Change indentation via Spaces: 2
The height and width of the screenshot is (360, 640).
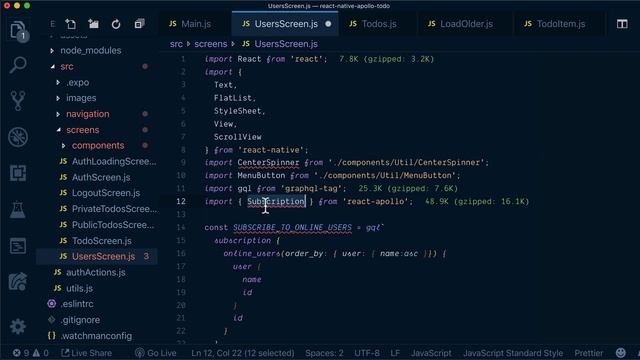(x=324, y=353)
